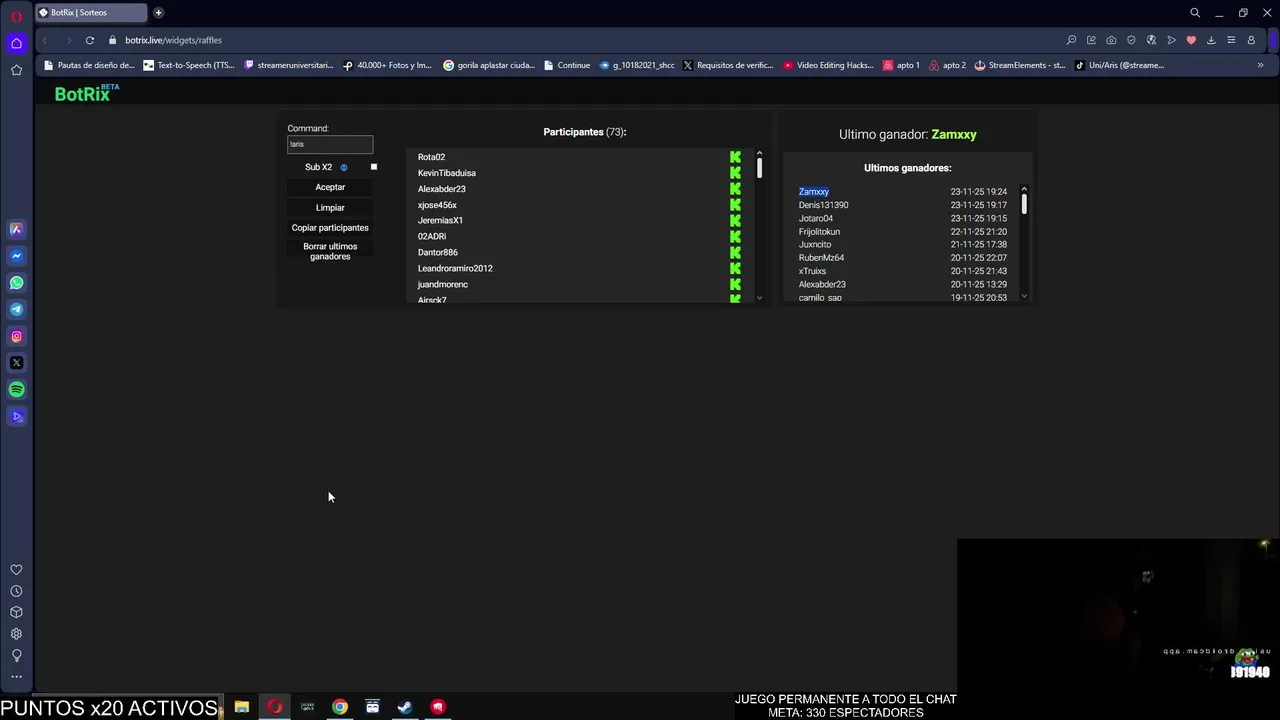Click the Limpiar button
Screen dimensions: 1280x720
[x=330, y=207]
